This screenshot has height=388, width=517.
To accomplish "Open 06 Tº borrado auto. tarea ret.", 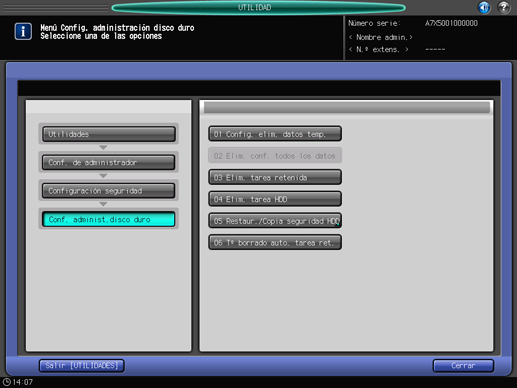I will click(275, 243).
